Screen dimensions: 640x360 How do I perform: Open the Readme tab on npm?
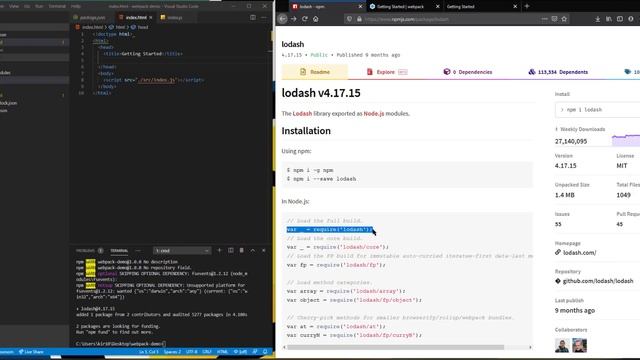point(315,72)
